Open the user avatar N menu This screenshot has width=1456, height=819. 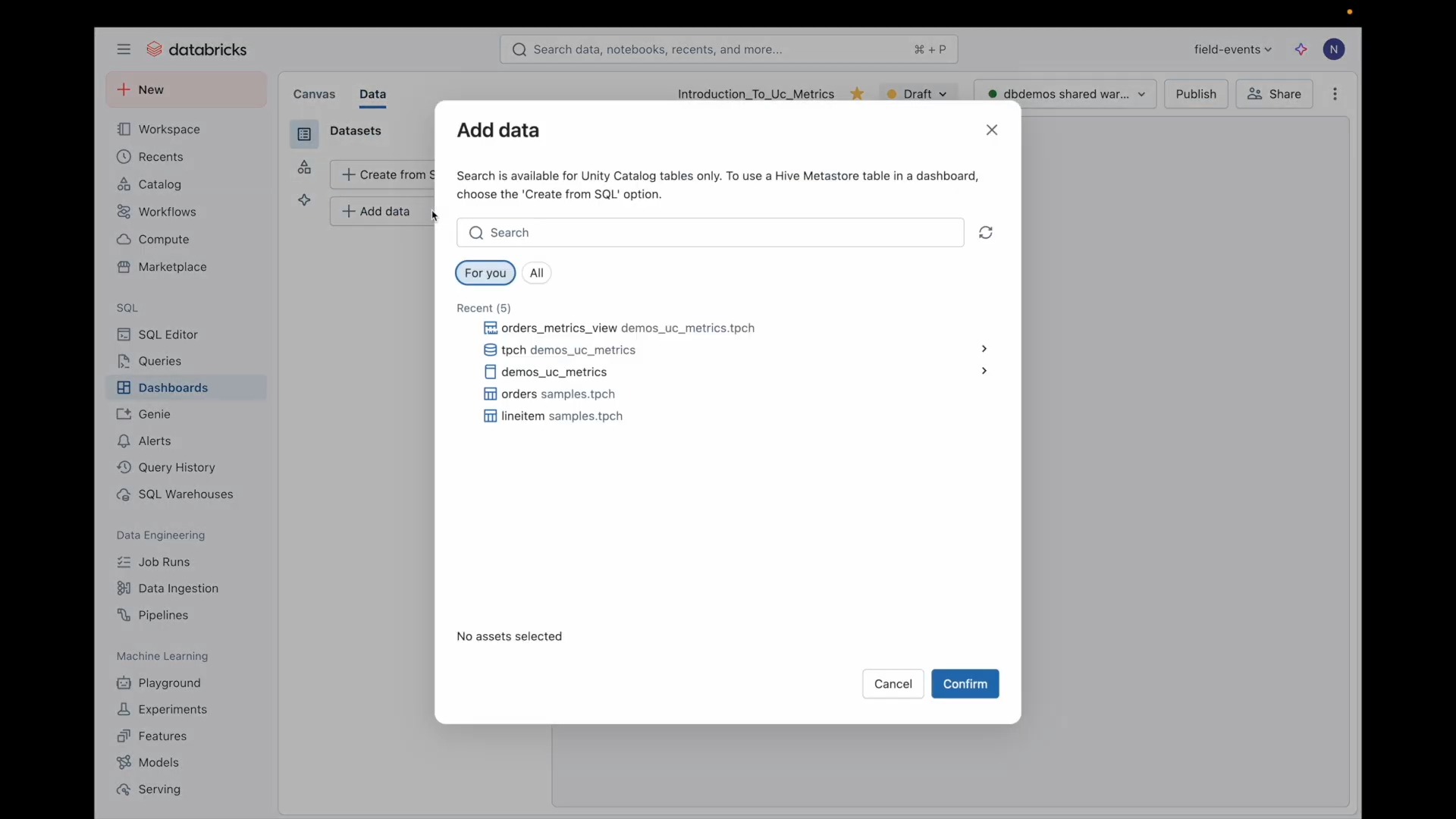[x=1335, y=49]
